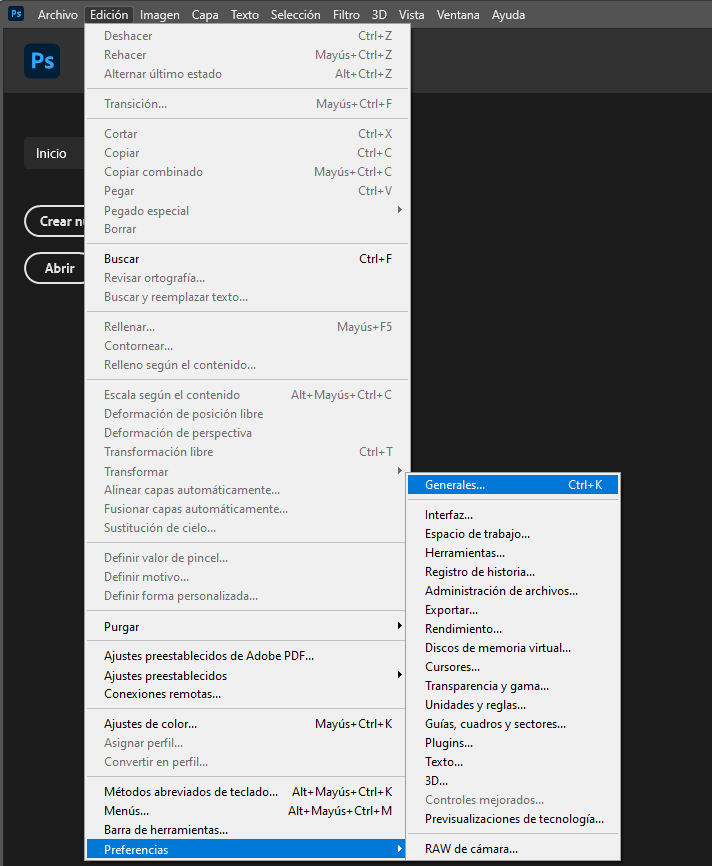712x866 pixels.
Task: Expand the Preferencias submenu arrow
Action: coord(399,849)
